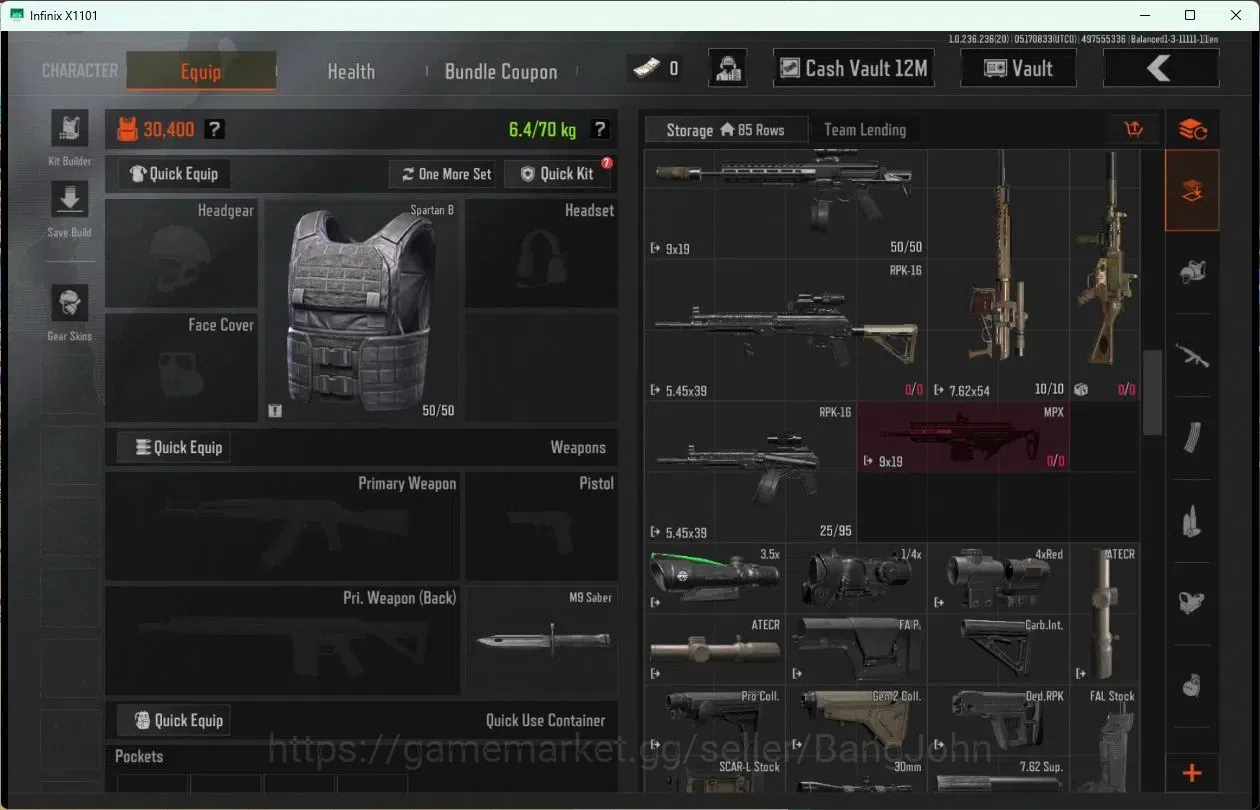Switch to the Equip tab
This screenshot has width=1260, height=810.
click(201, 71)
